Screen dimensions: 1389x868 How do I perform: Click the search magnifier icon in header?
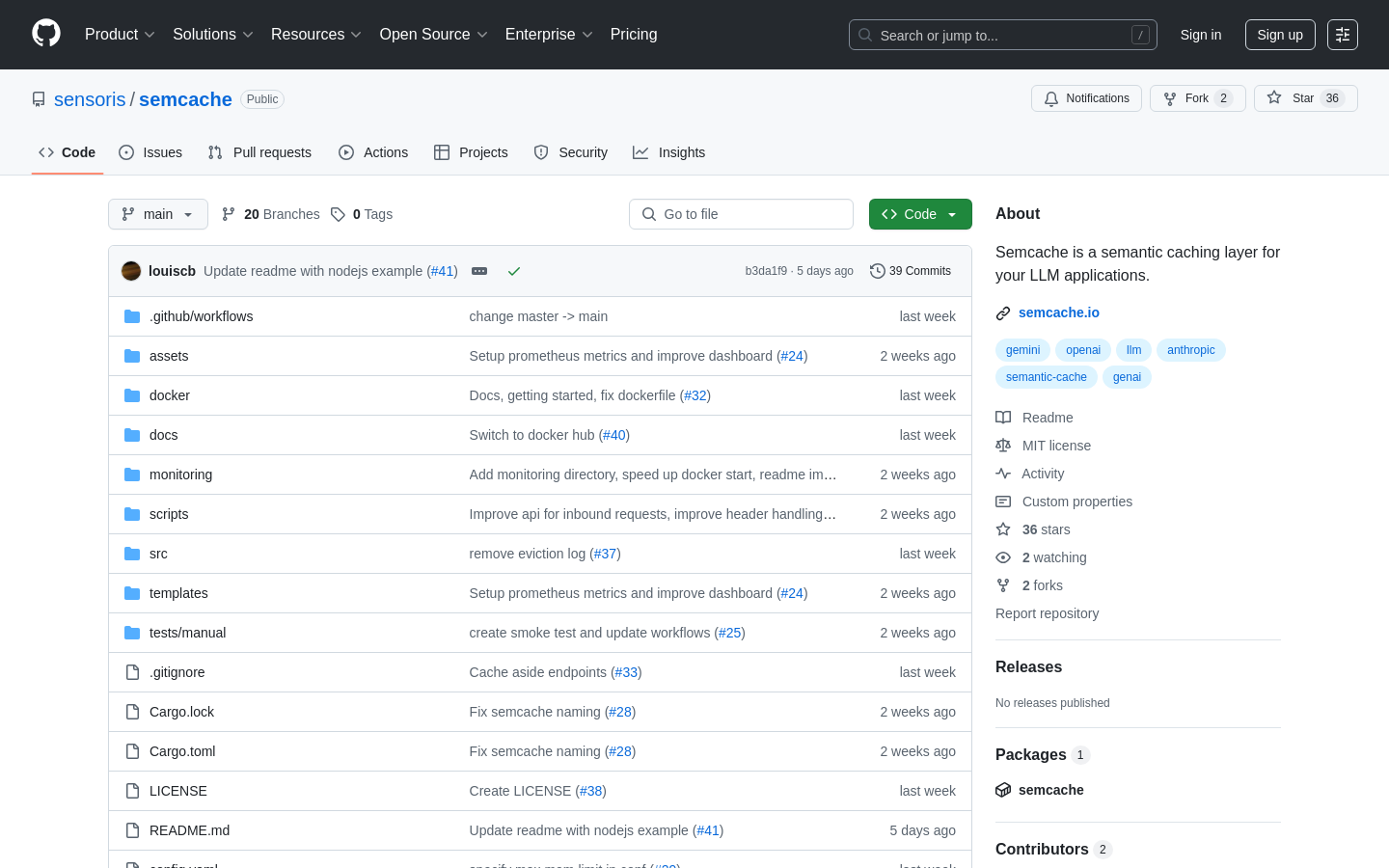865,35
